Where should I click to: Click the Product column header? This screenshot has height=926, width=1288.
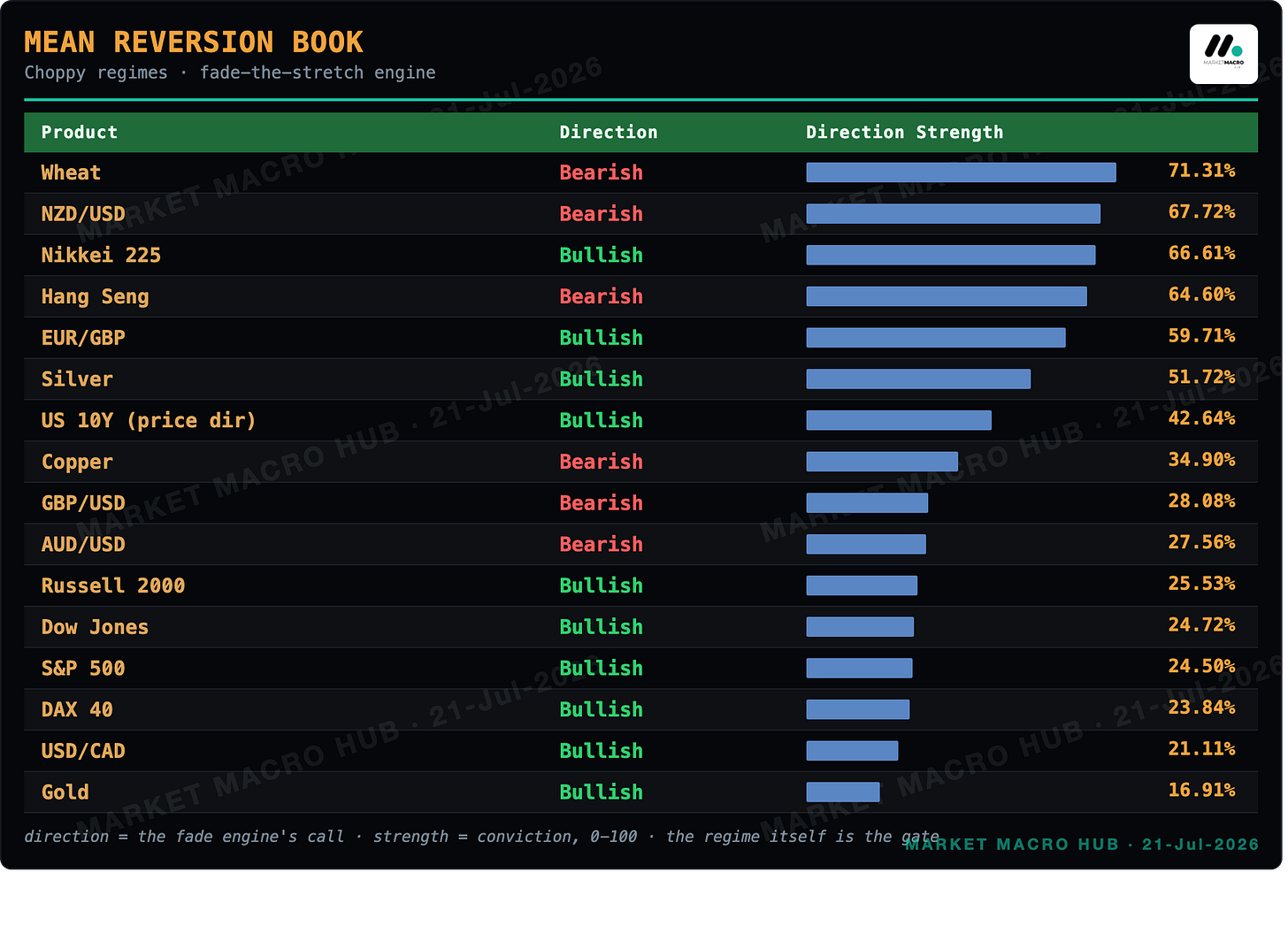80,133
